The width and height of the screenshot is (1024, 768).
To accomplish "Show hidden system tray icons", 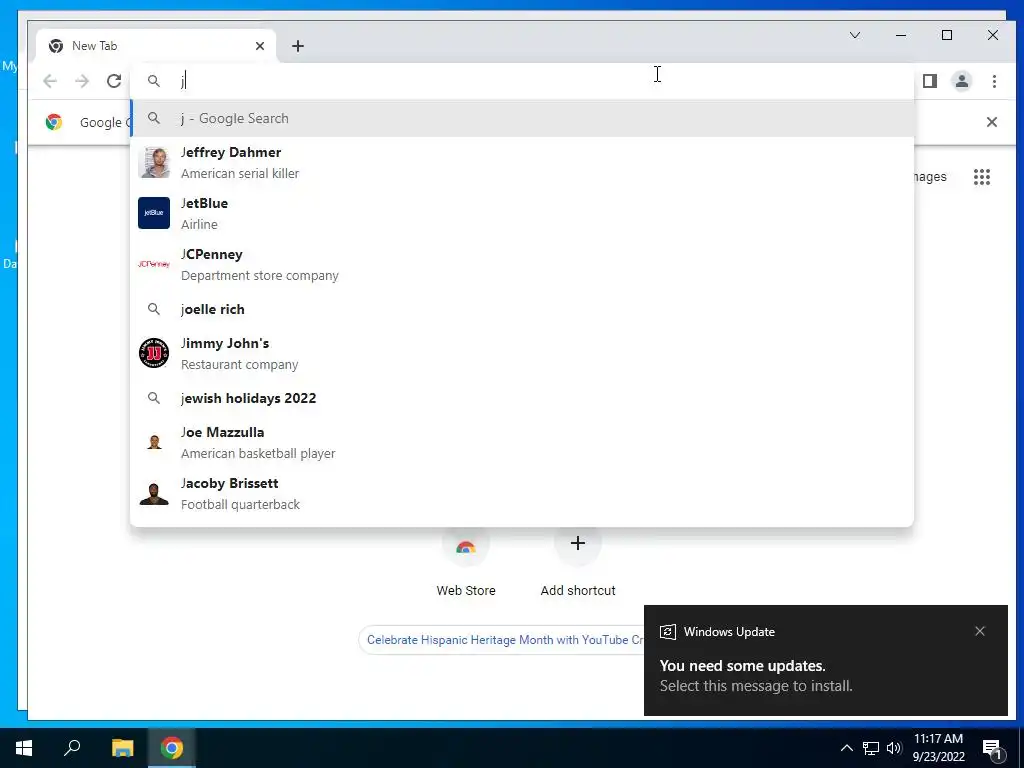I will 846,748.
